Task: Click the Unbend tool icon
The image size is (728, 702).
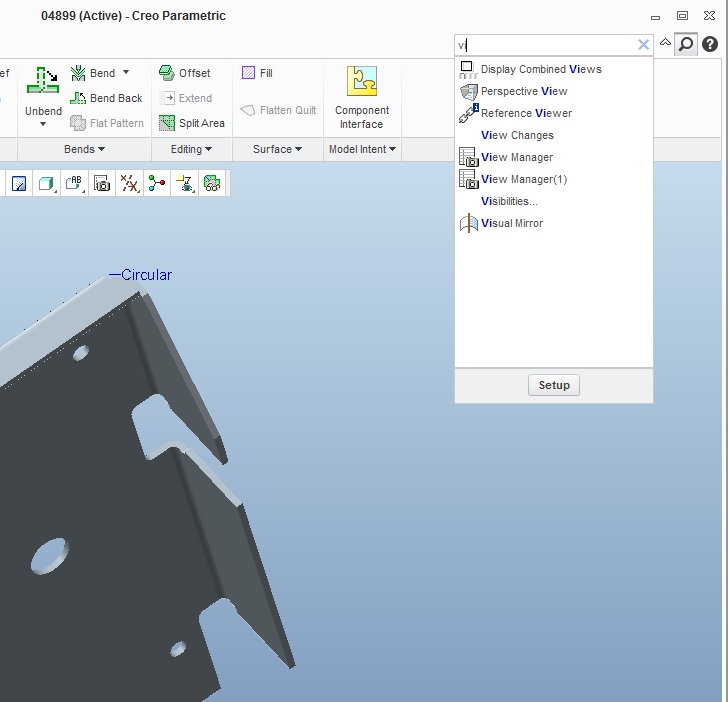Action: (43, 80)
